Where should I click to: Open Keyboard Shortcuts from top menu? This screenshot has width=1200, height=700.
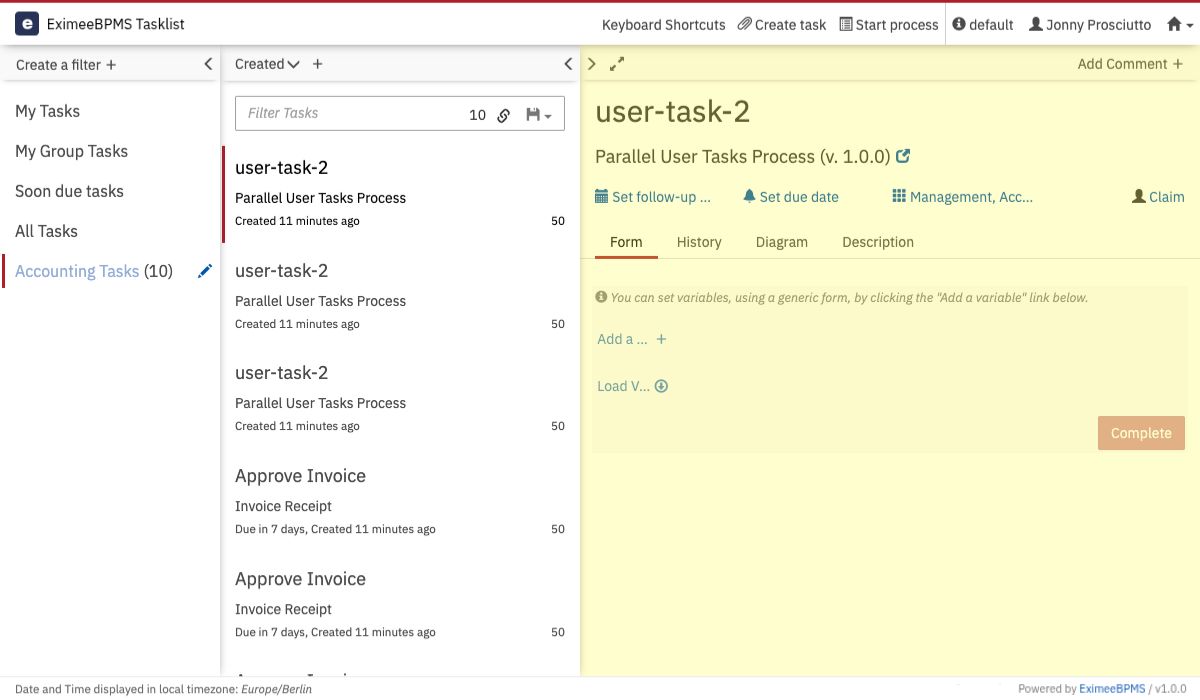click(x=664, y=25)
